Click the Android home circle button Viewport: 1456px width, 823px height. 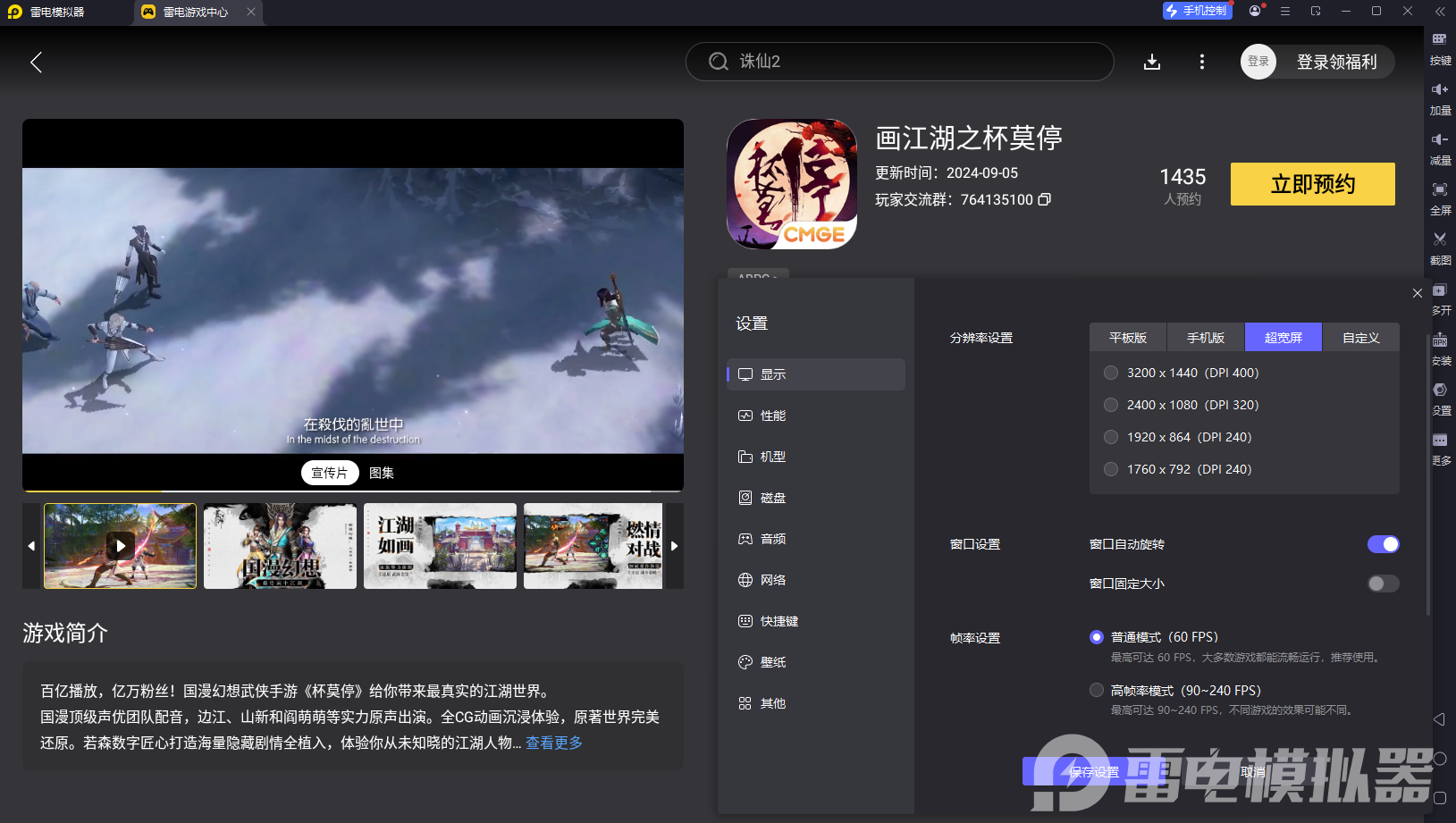pyautogui.click(x=1440, y=759)
